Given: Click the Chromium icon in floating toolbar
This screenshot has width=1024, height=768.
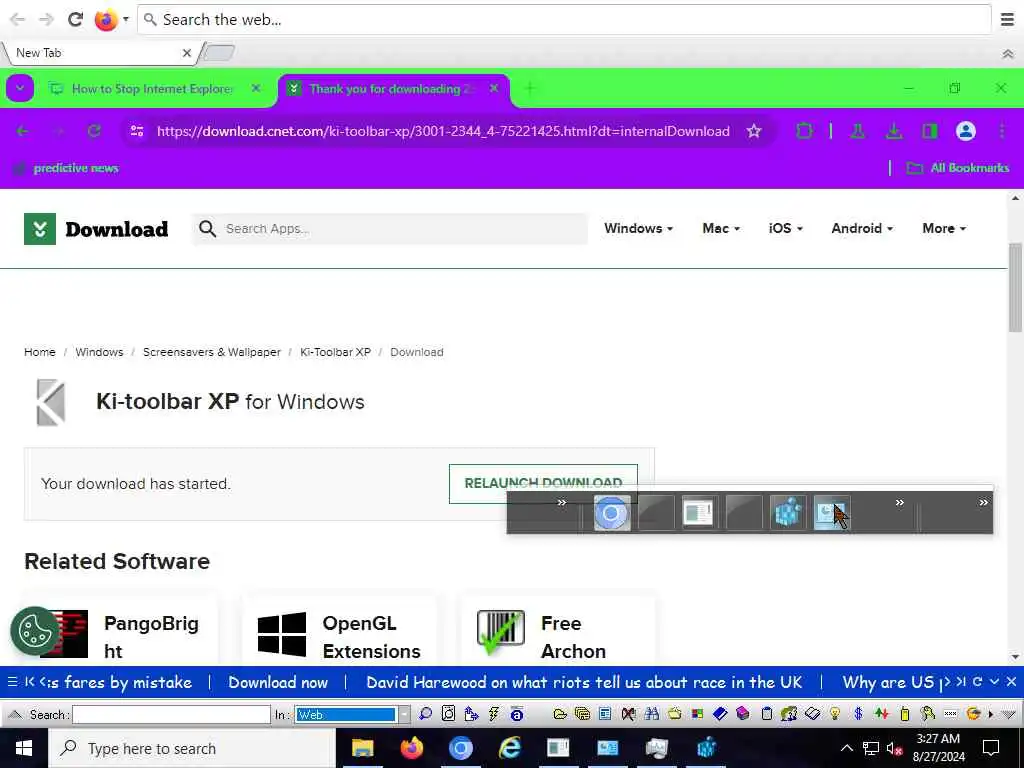Looking at the screenshot, I should pos(612,513).
